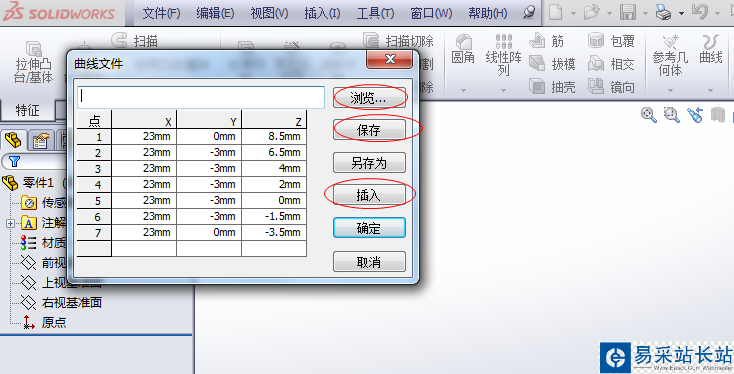Select row header for point 7

(94, 233)
